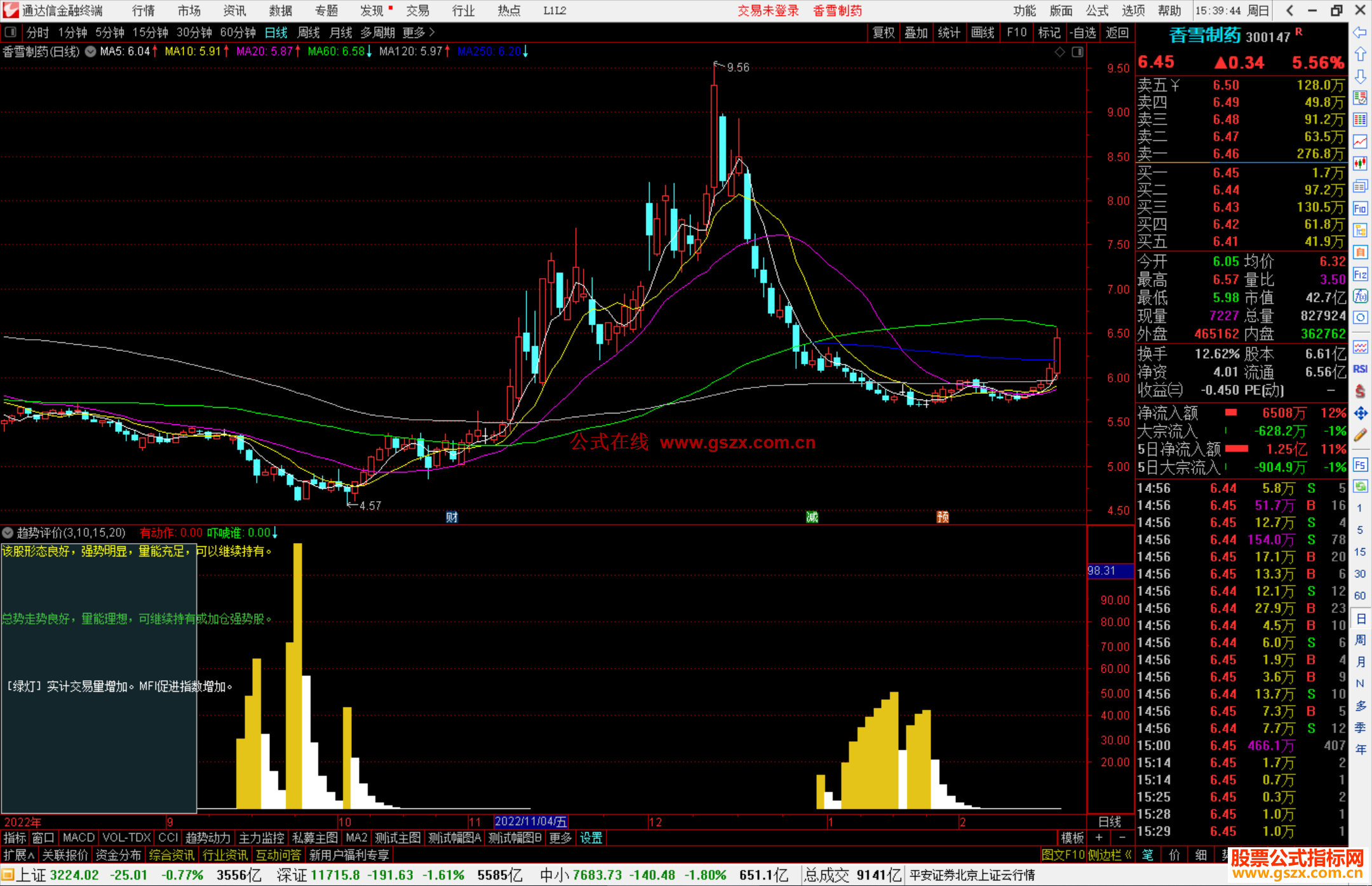Click the F12 trading icon in sidebar
Viewport: 1372px width, 886px height.
tap(1360, 274)
